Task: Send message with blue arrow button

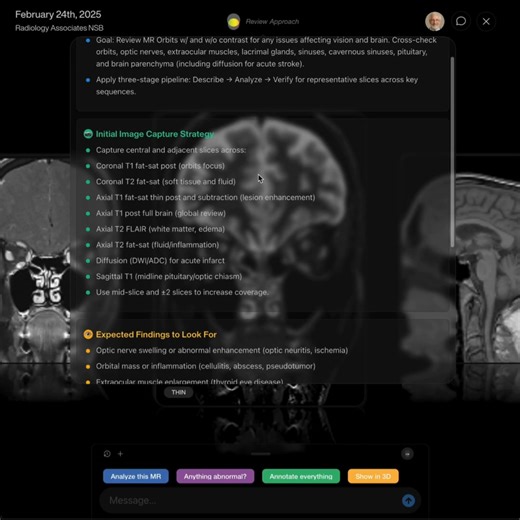Action: (408, 500)
